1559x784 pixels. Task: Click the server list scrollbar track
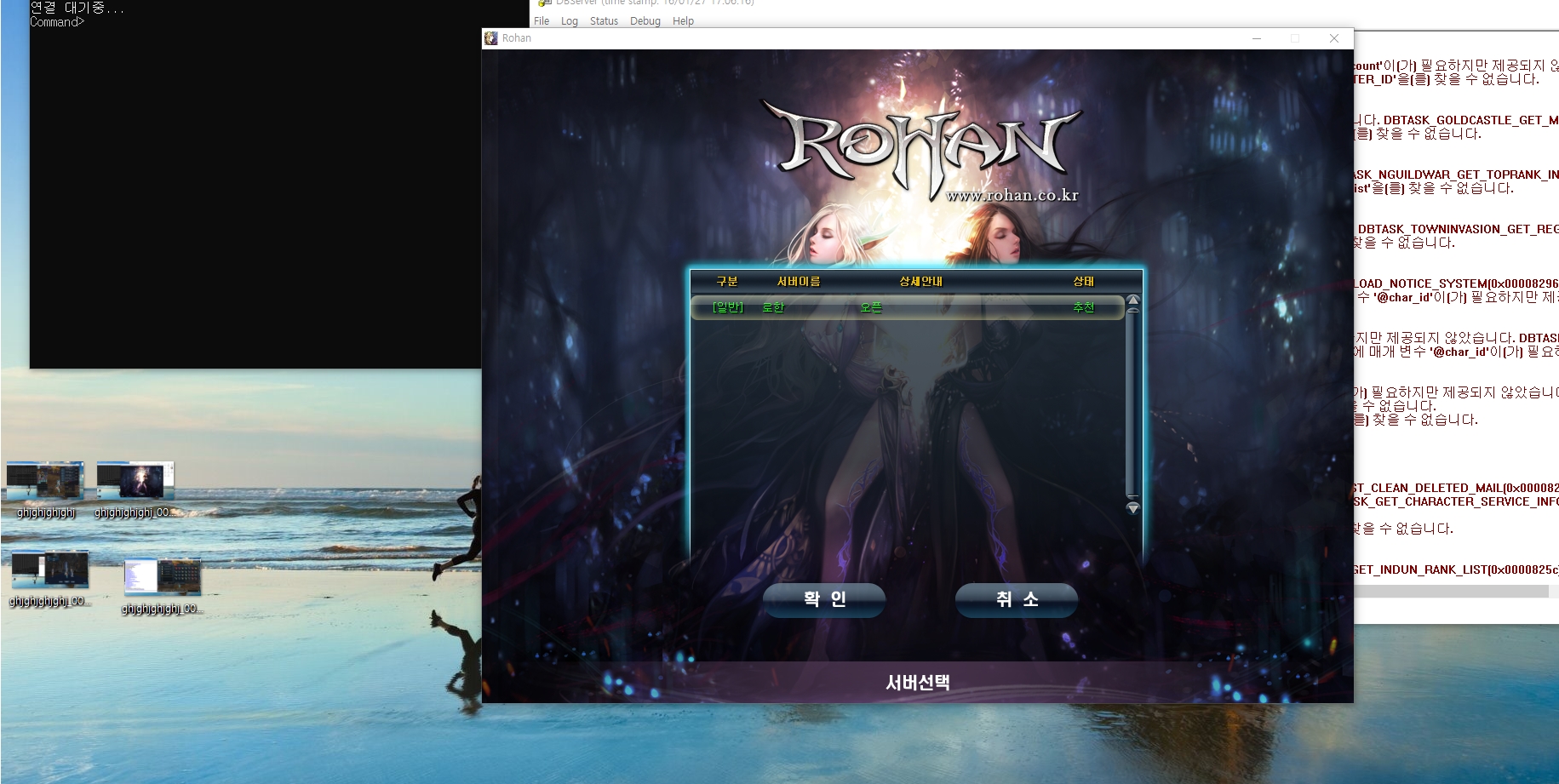(1132, 403)
